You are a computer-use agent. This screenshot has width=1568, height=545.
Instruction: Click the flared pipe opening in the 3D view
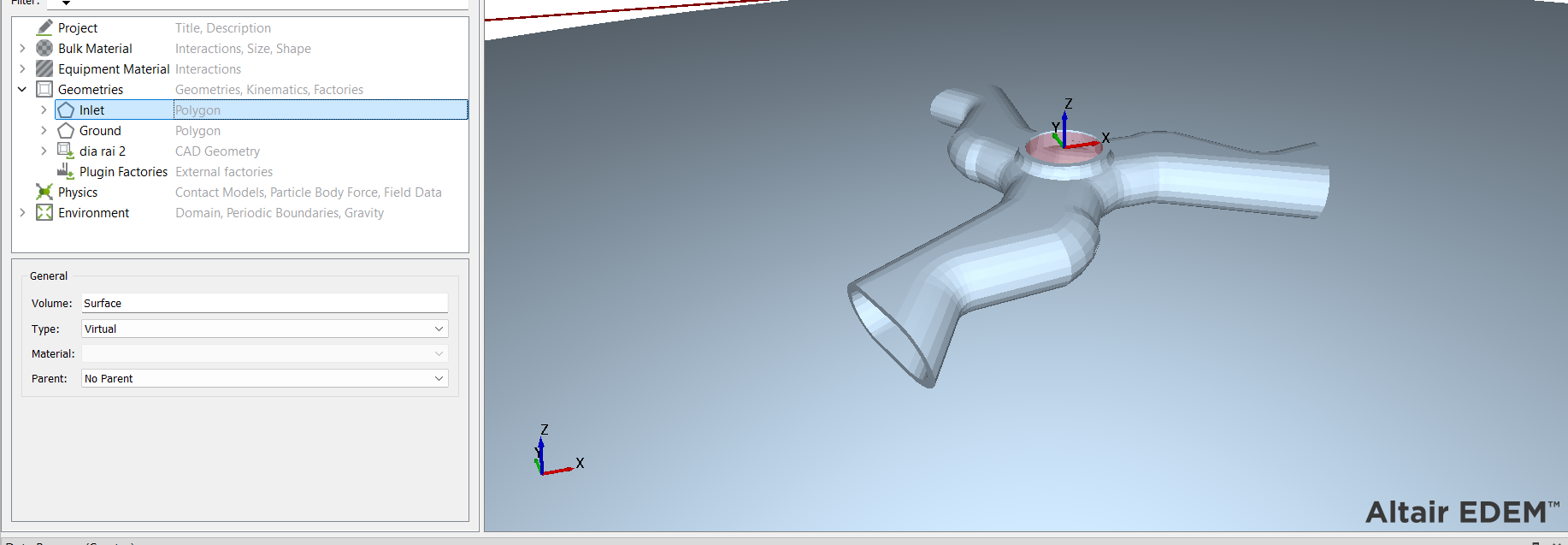pos(892,334)
